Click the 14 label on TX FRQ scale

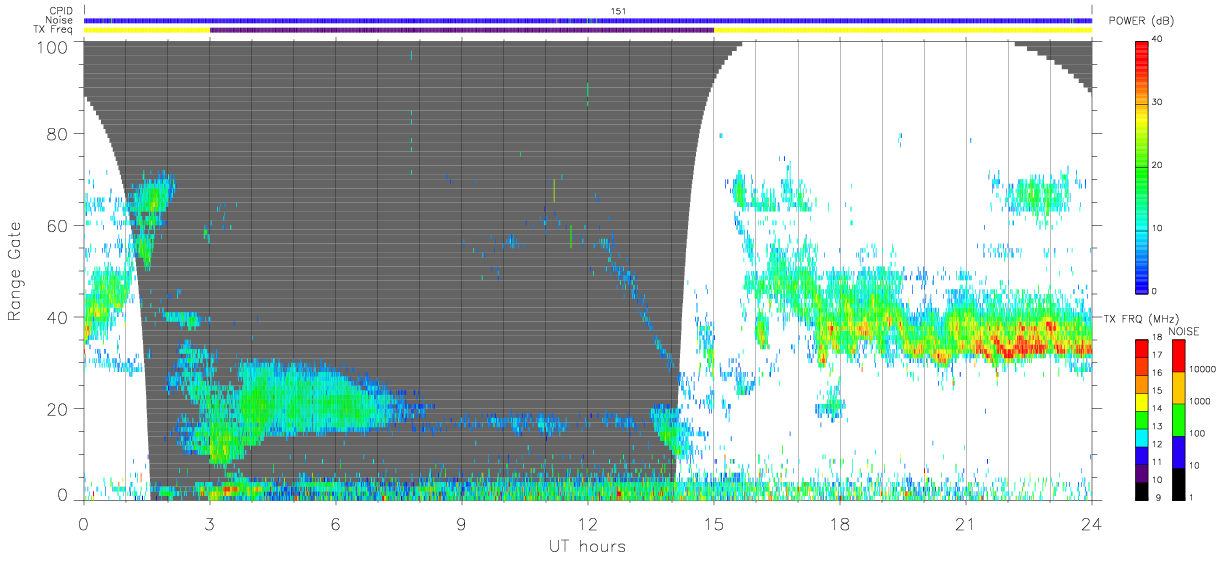tap(1158, 409)
